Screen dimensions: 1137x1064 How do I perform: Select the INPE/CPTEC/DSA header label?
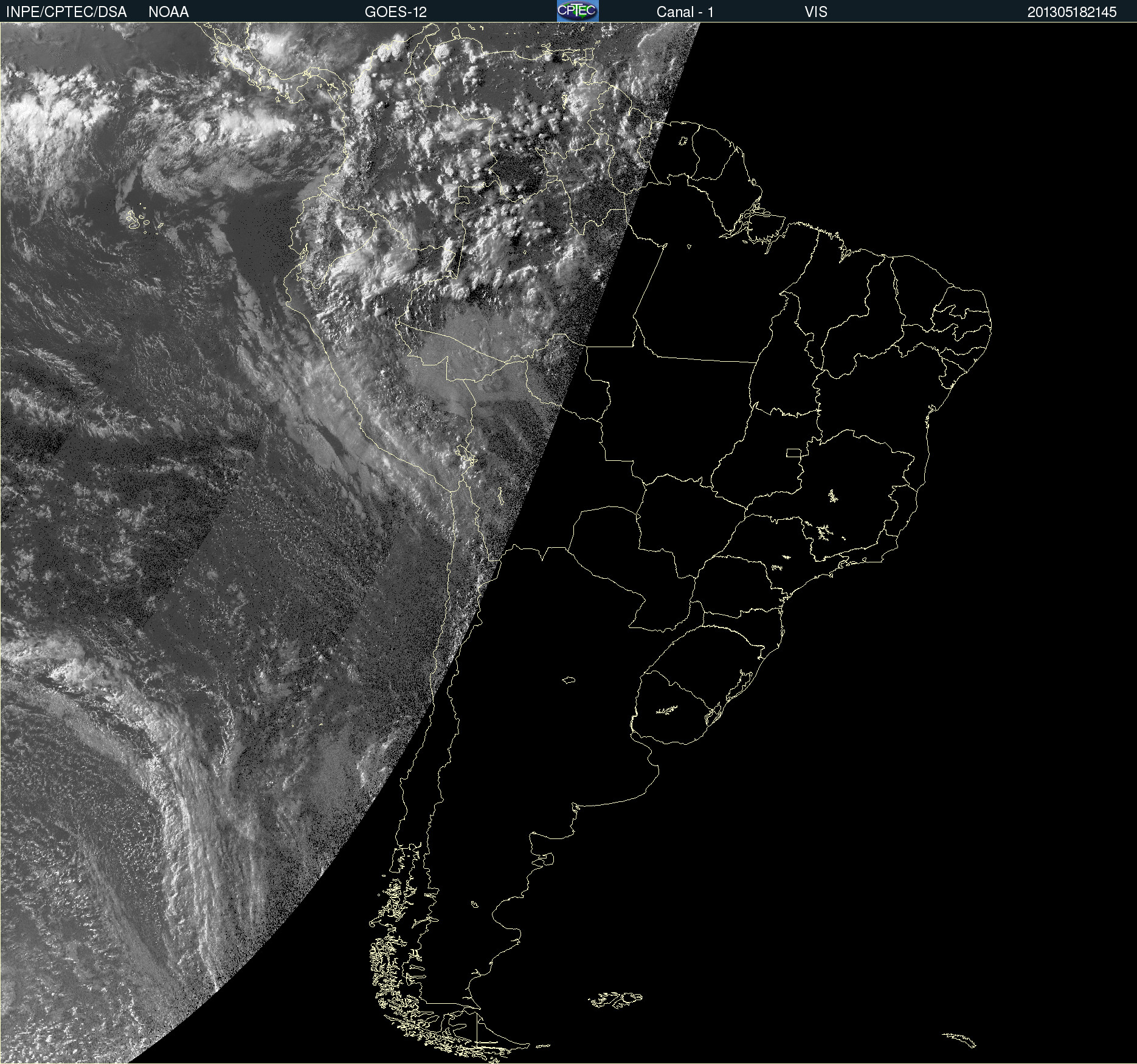[x=66, y=12]
